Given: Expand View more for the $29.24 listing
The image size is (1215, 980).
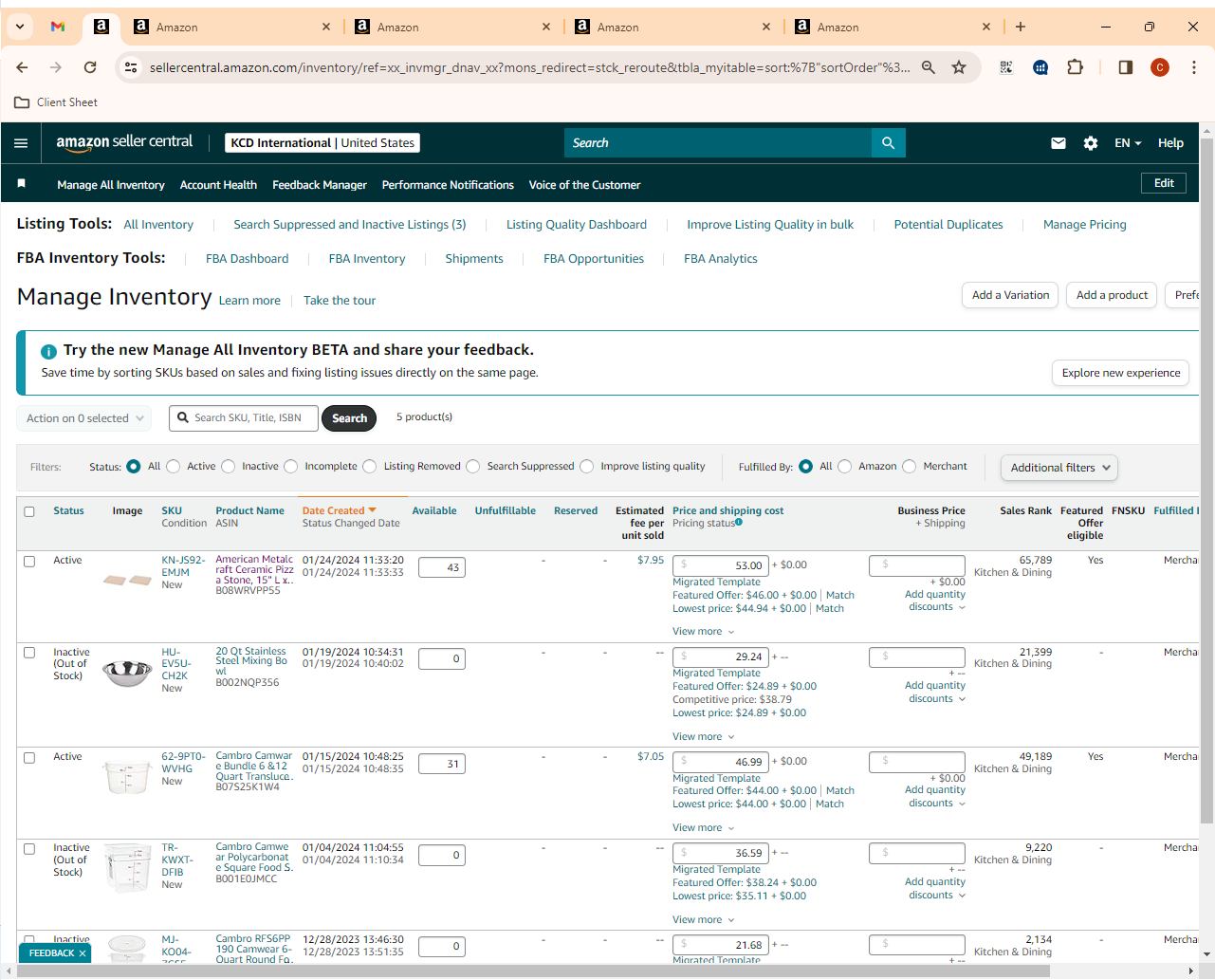Looking at the screenshot, I should tap(704, 737).
